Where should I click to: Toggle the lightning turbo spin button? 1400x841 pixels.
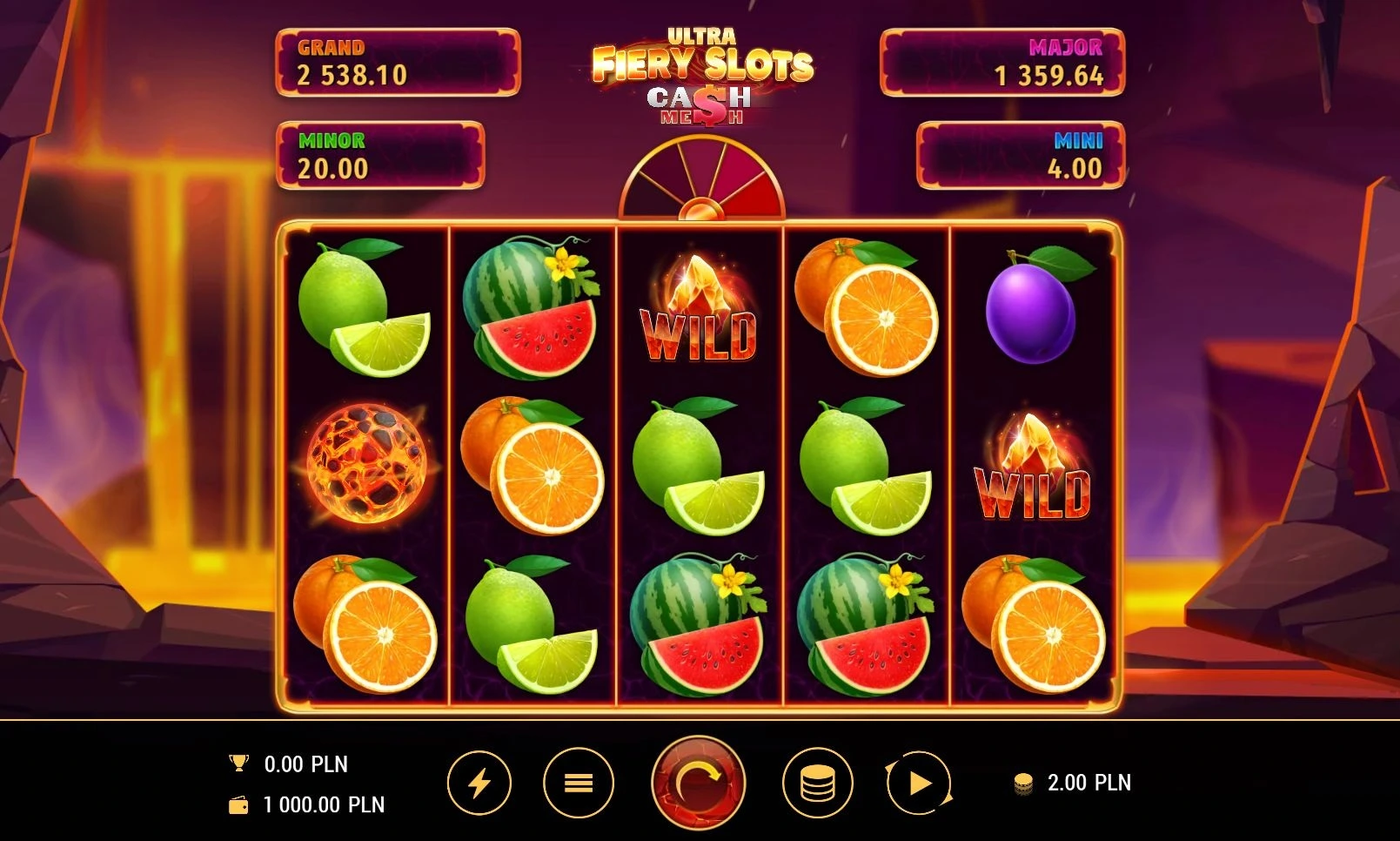pyautogui.click(x=479, y=784)
